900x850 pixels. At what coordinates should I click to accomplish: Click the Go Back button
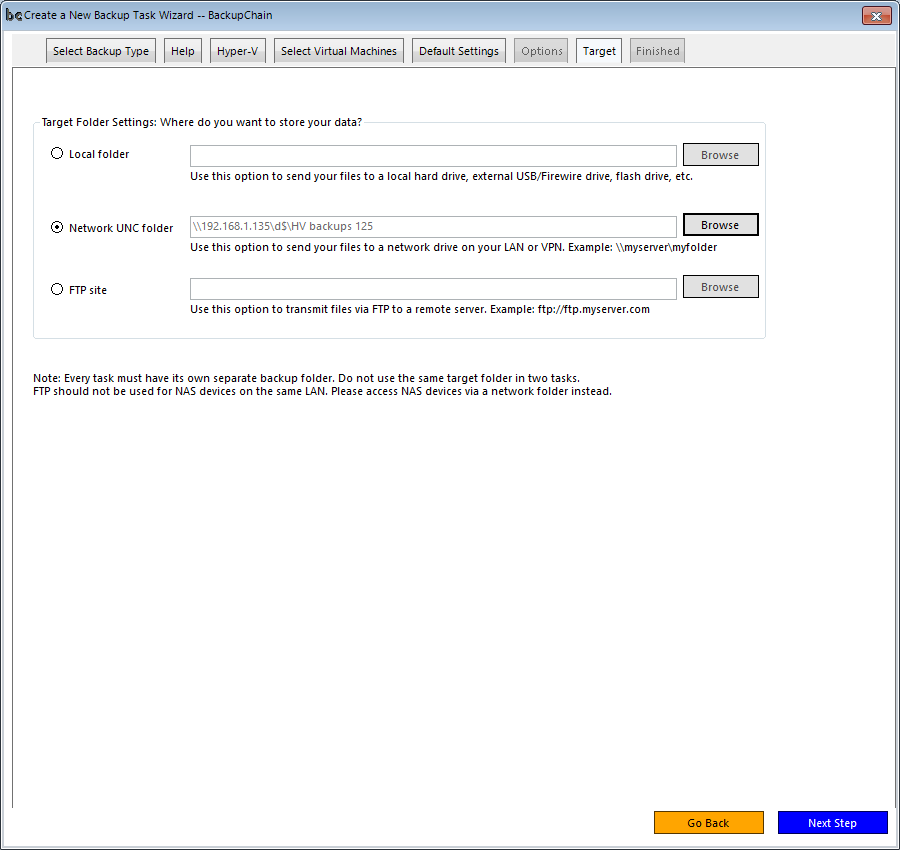708,822
